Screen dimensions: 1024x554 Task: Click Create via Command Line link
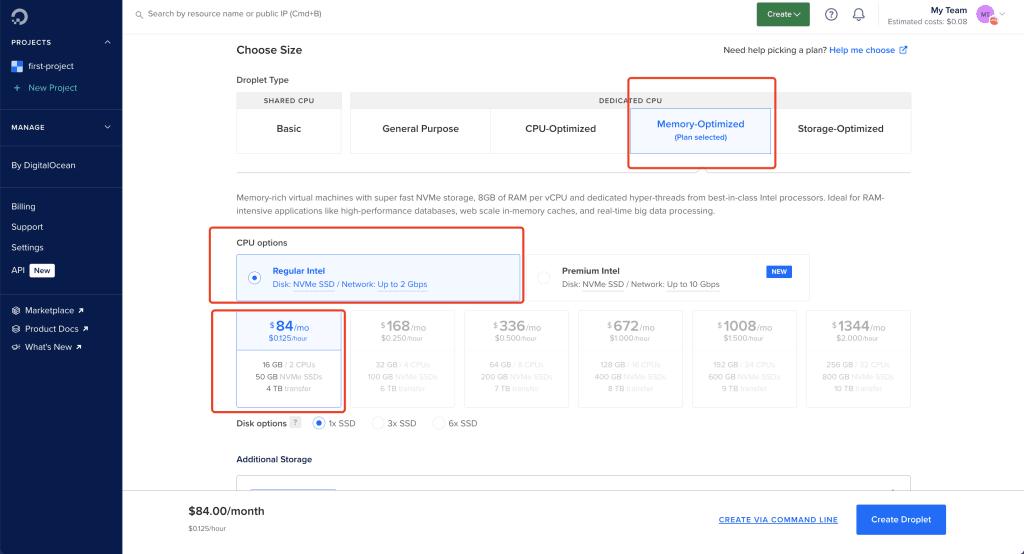click(778, 520)
